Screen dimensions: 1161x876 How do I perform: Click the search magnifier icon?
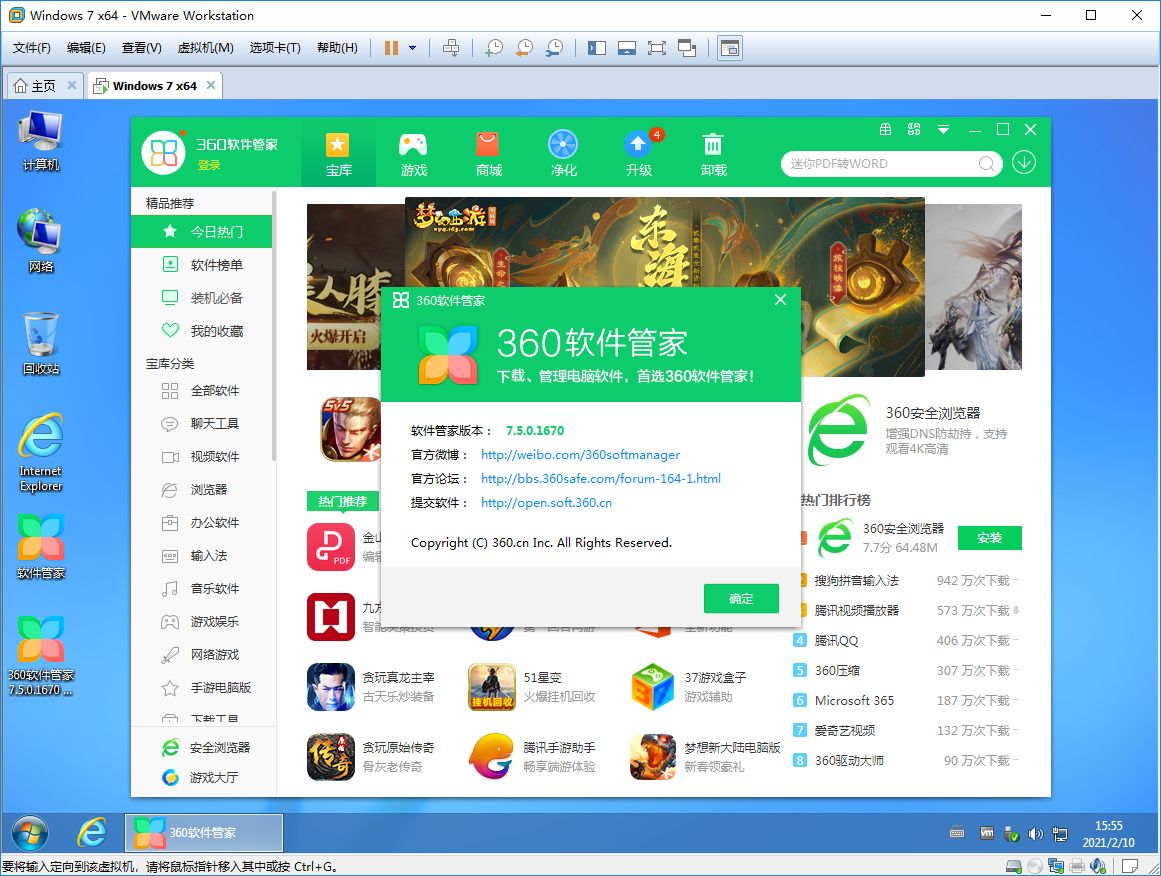coord(985,163)
